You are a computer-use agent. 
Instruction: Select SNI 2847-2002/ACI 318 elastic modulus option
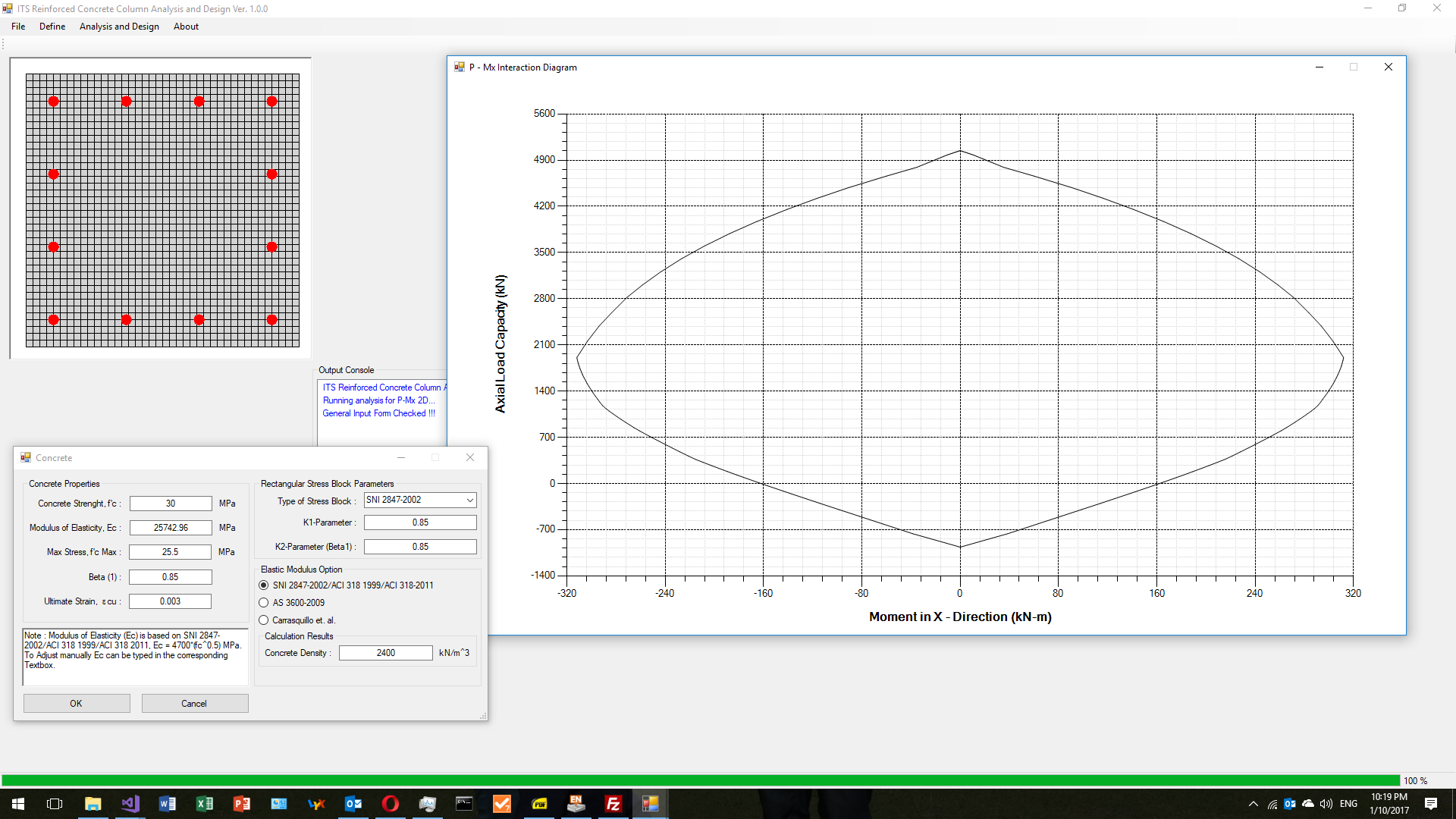[x=264, y=585]
